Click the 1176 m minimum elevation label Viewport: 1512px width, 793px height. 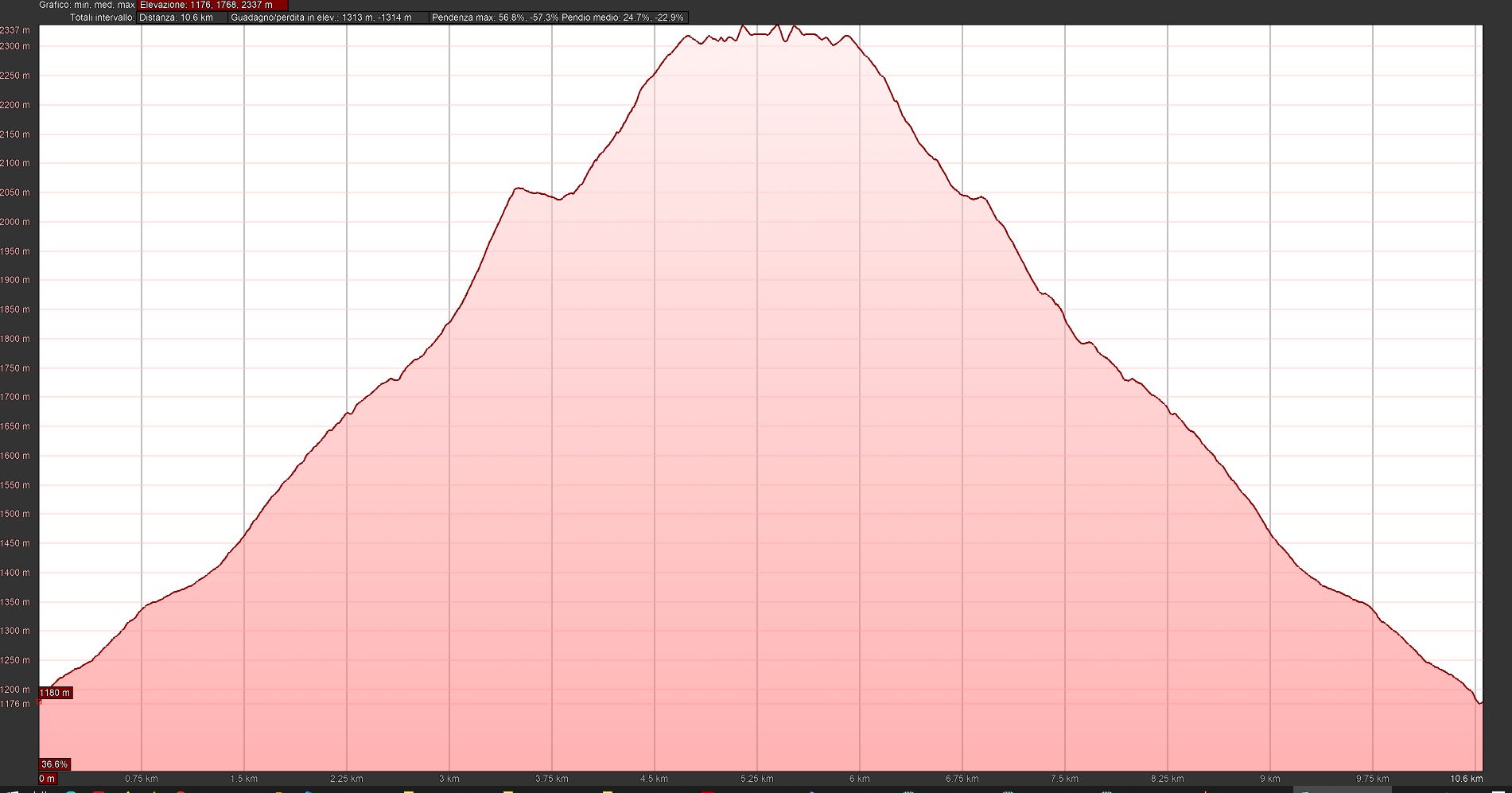pyautogui.click(x=15, y=704)
